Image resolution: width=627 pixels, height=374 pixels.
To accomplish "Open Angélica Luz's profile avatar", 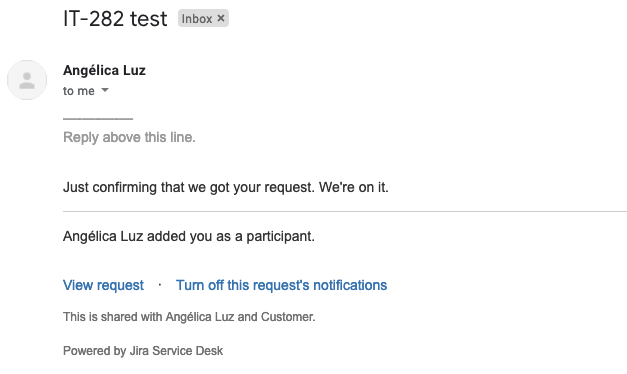I will click(x=27, y=80).
